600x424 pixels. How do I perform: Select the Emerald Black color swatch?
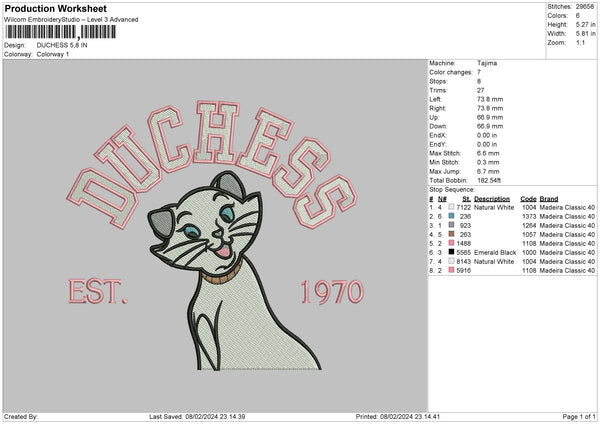coord(450,253)
